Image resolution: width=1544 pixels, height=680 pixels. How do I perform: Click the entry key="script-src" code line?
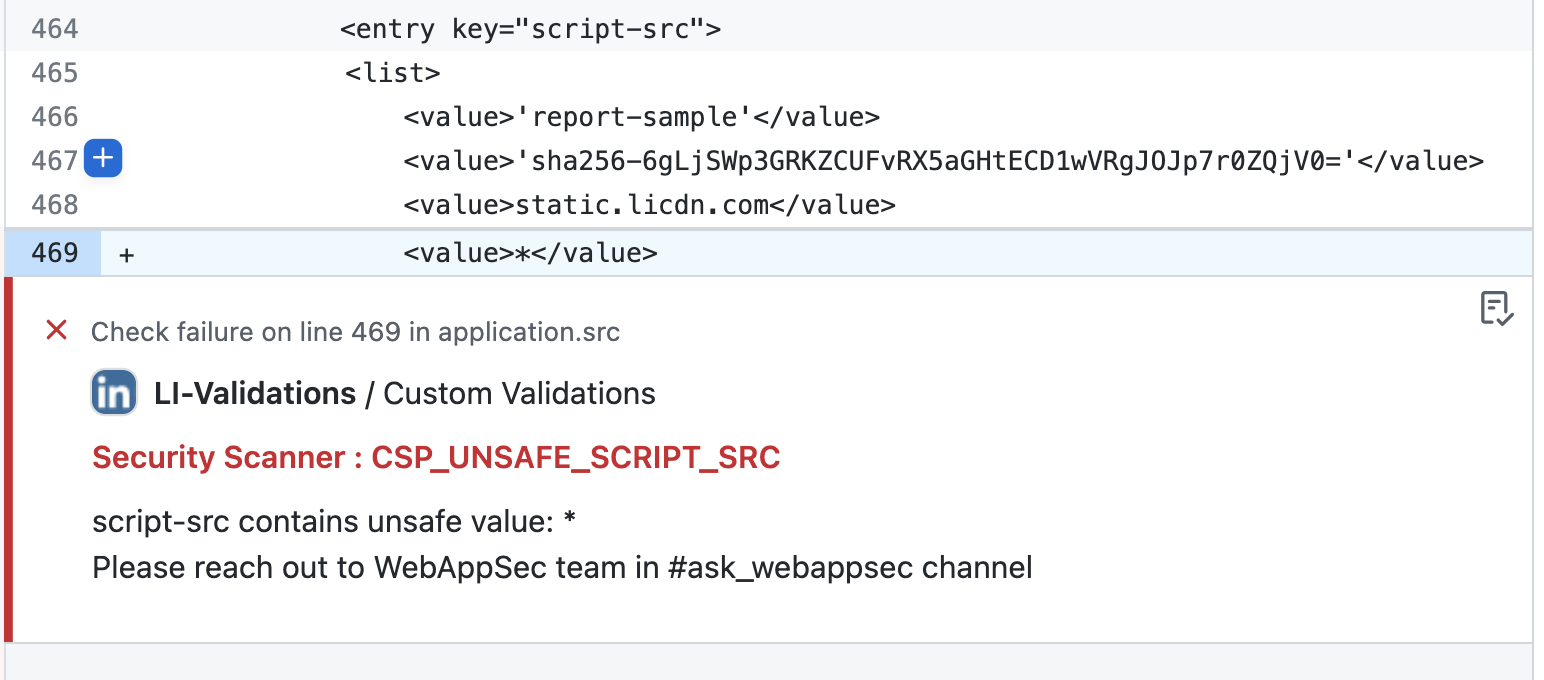(530, 29)
